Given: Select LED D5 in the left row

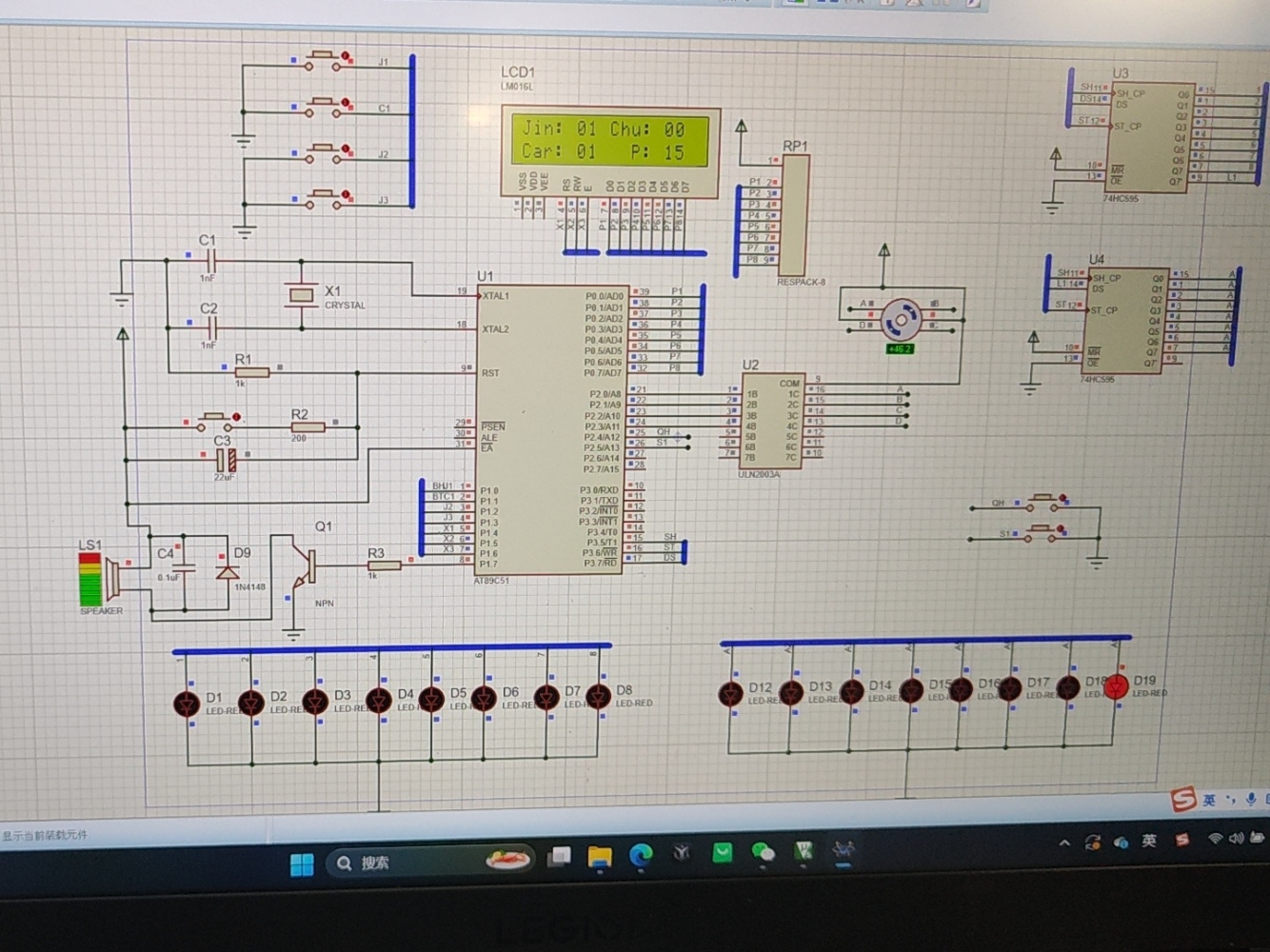Looking at the screenshot, I should [431, 700].
